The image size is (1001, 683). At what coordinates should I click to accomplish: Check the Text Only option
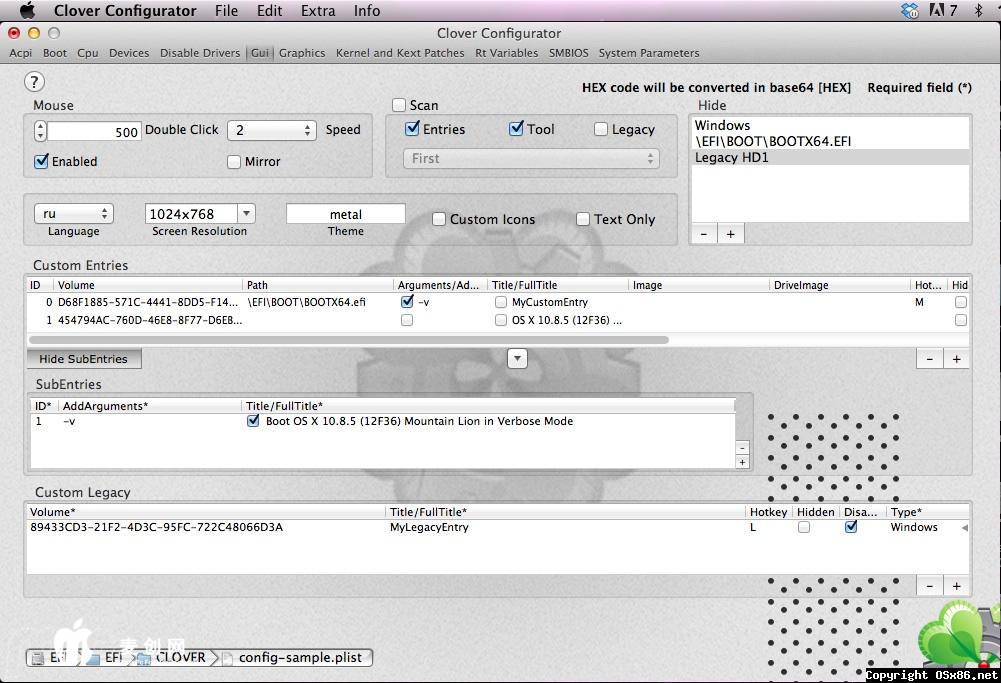[x=583, y=219]
